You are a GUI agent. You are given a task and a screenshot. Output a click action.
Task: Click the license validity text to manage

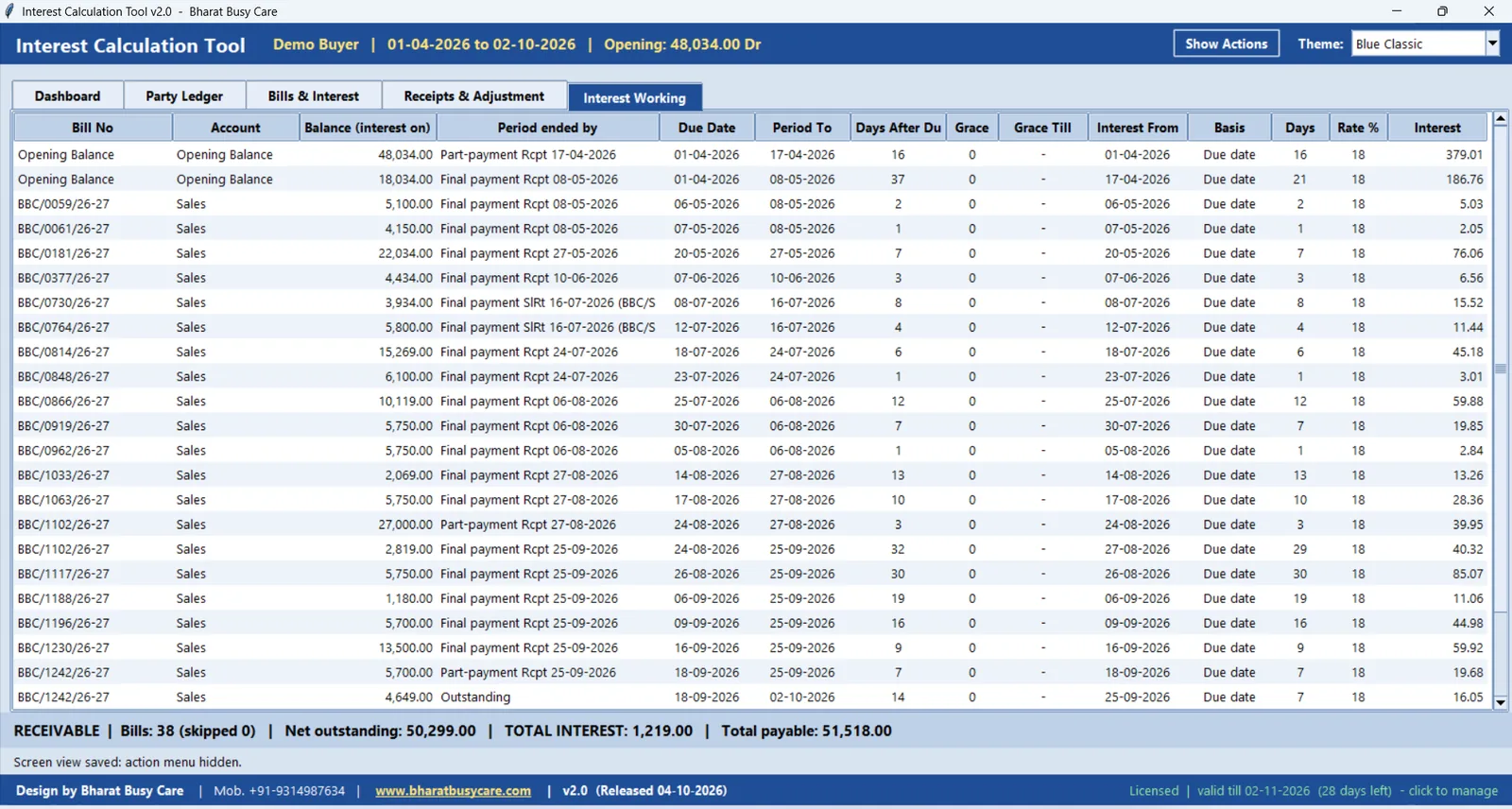[1314, 791]
